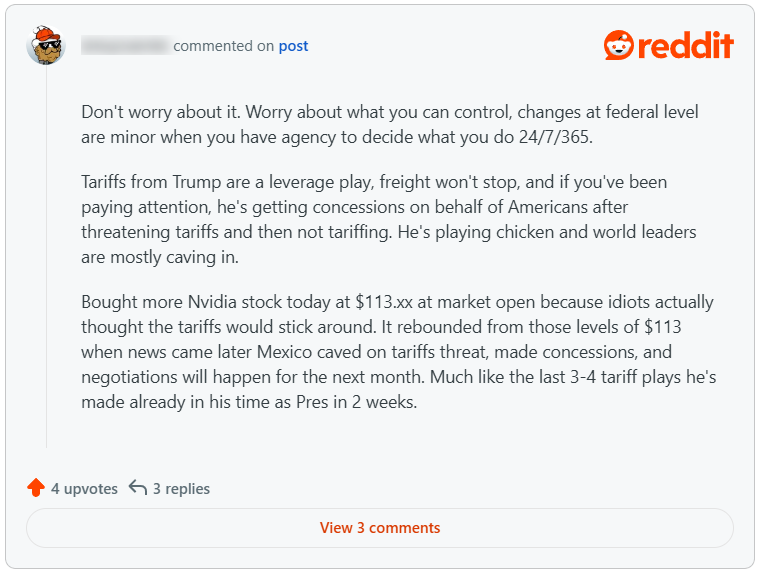Click the "commented on" text
The width and height of the screenshot is (760, 575).
[224, 46]
